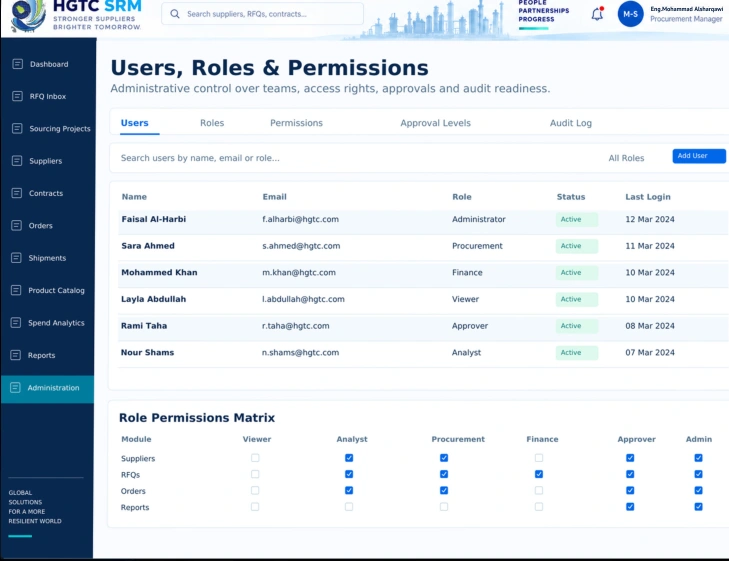Uncheck Orders permission for Procurement
729x561 pixels.
pos(444,490)
